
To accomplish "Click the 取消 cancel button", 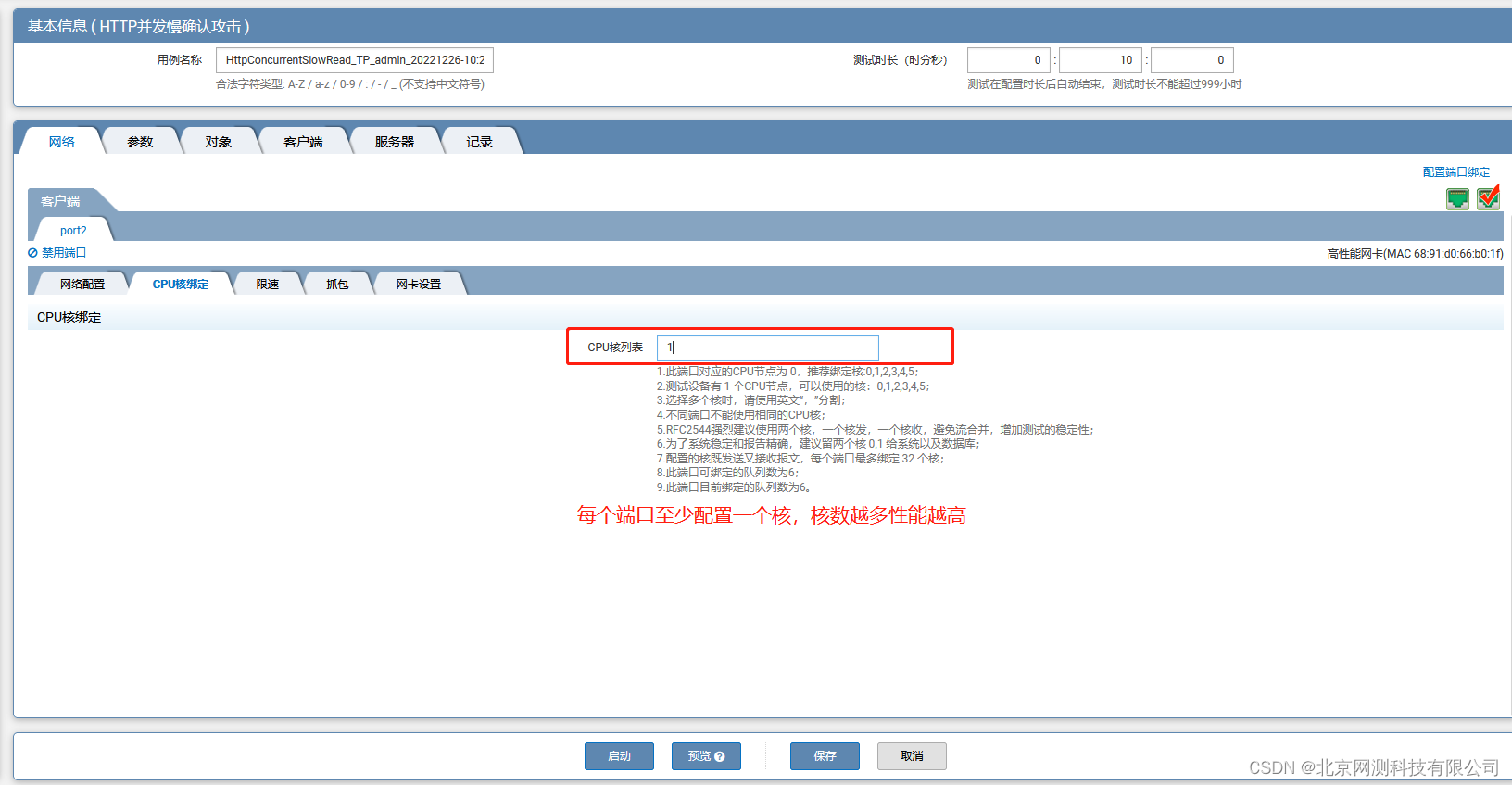I will [912, 756].
